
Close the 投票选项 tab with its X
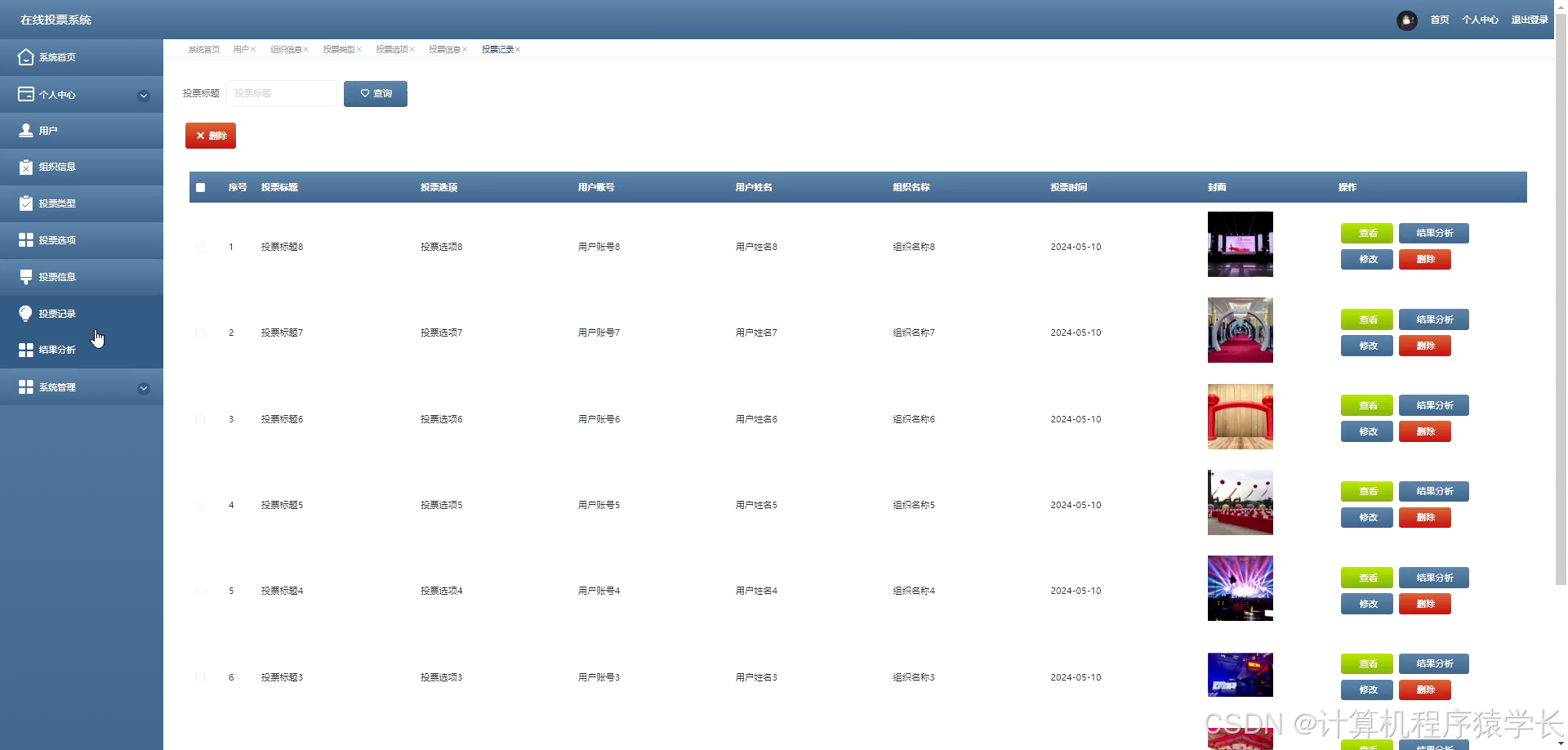[412, 50]
